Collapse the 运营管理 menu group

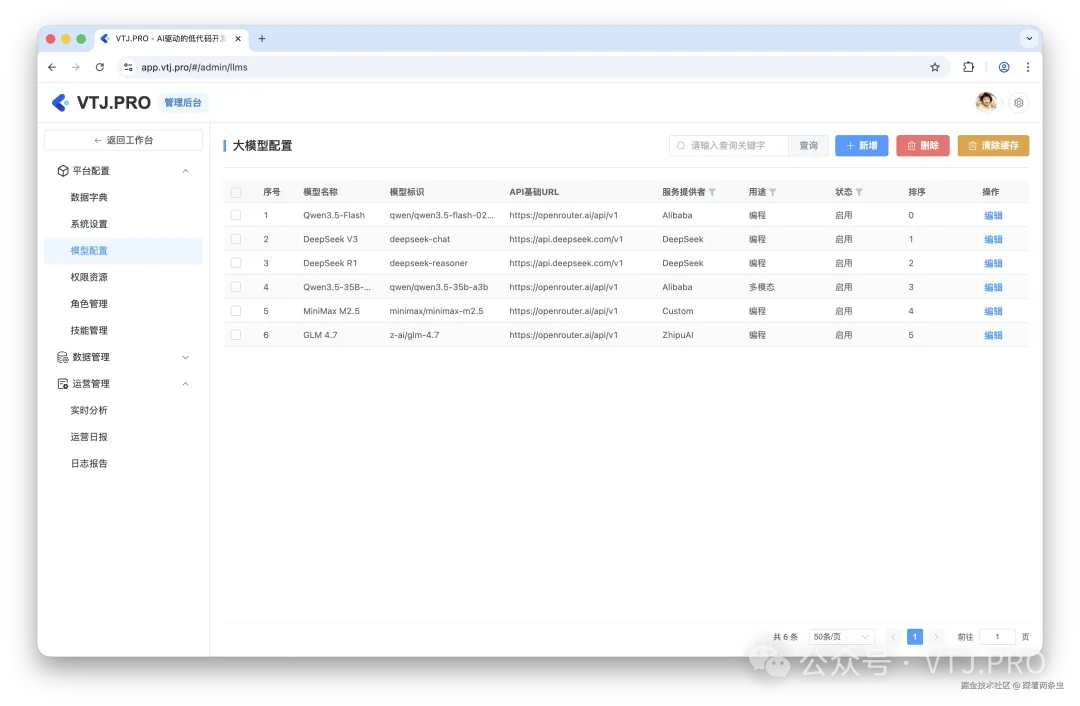pos(185,384)
